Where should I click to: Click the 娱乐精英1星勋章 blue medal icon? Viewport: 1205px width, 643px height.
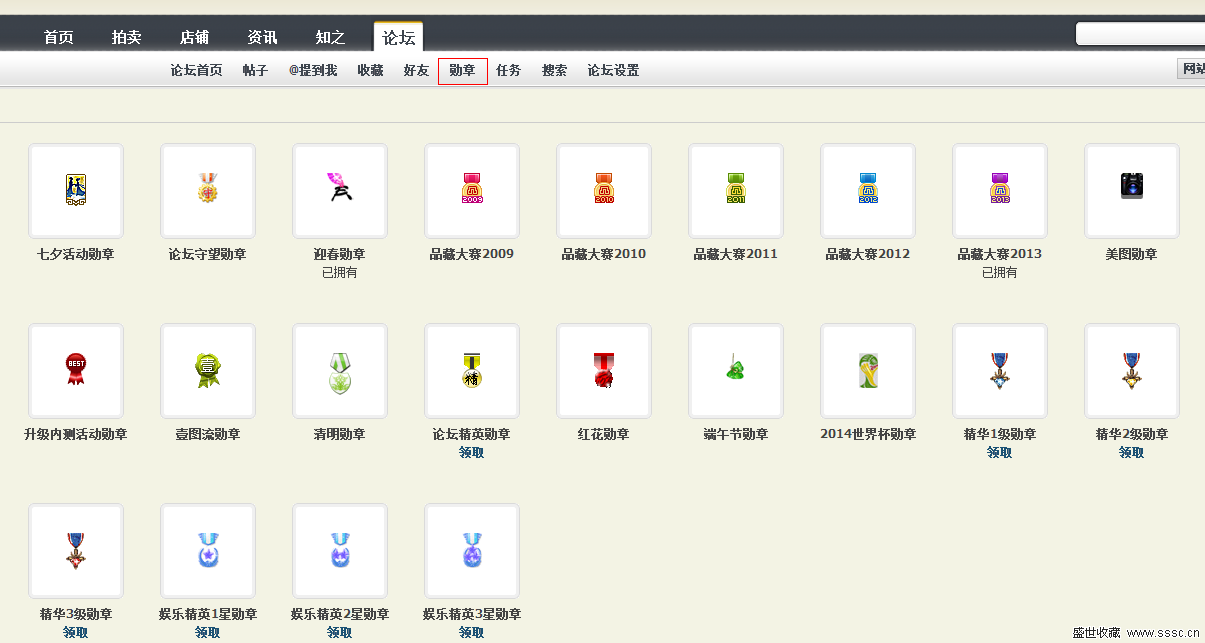point(208,550)
